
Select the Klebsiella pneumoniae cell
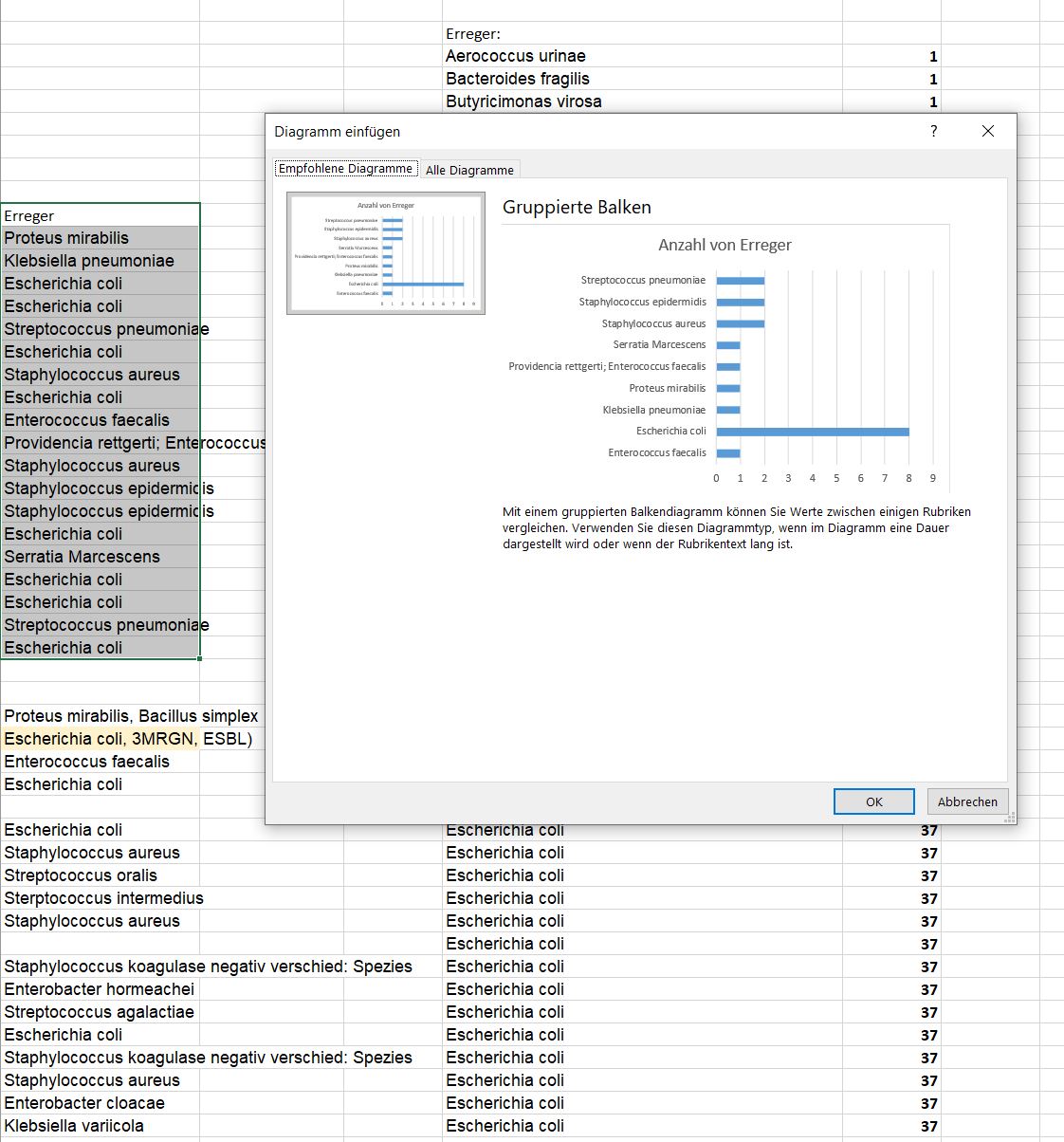pyautogui.click(x=101, y=261)
